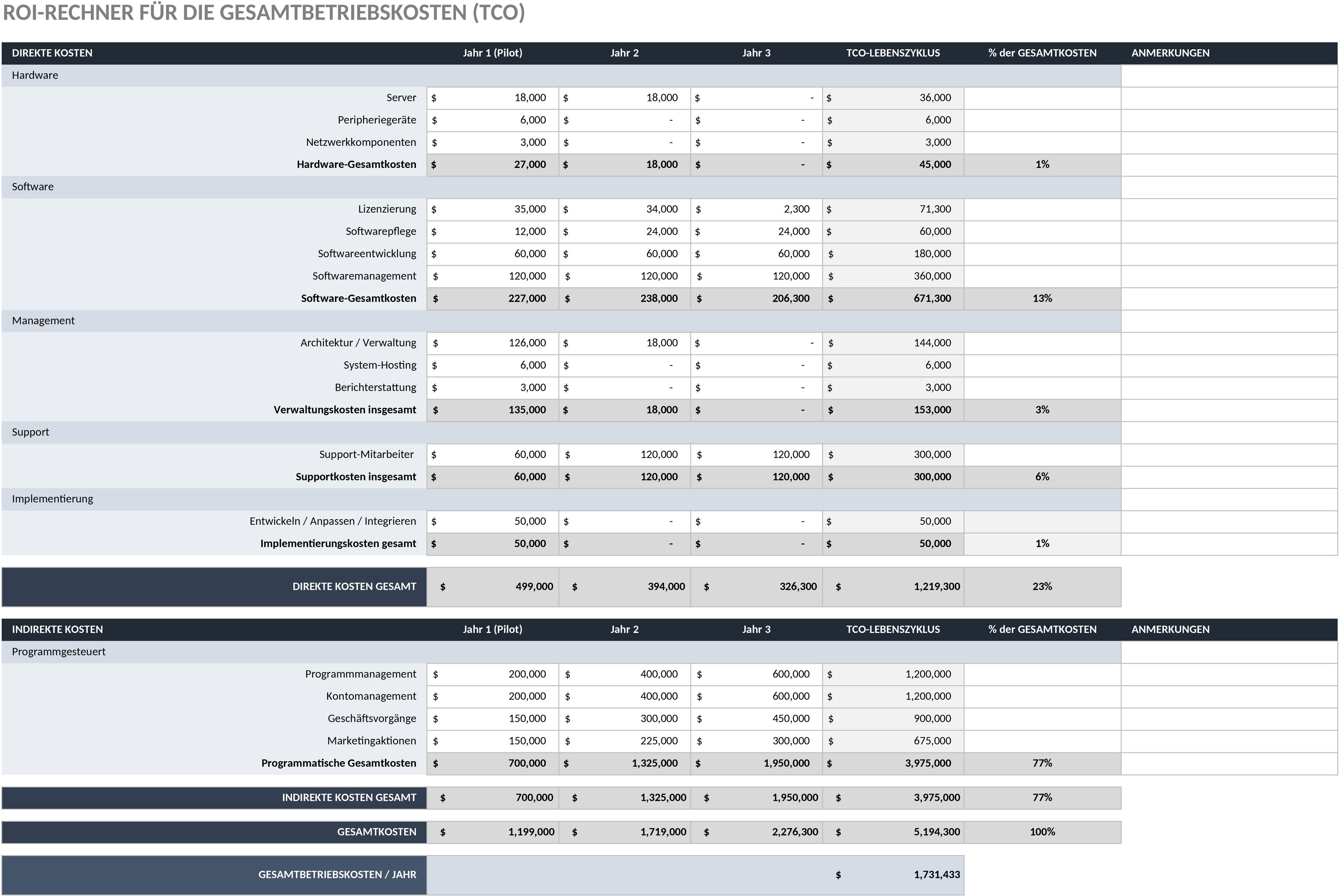1339x896 pixels.
Task: Click the Software section header
Action: (x=561, y=187)
